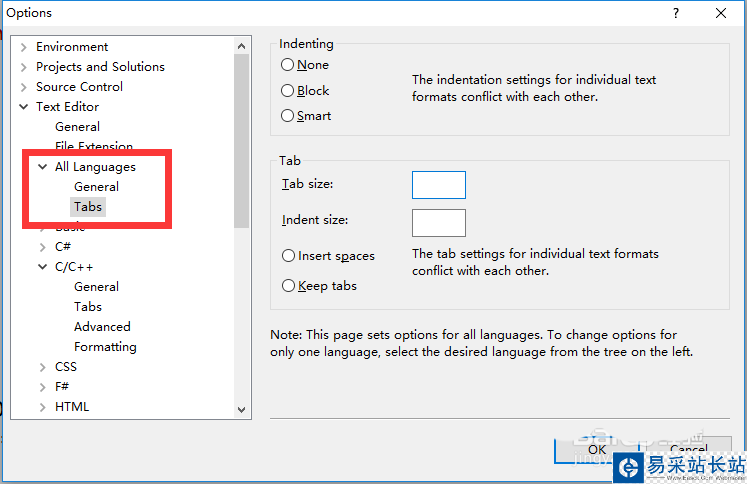This screenshot has height=484, width=747.
Task: Choose Smart indenting radio button
Action: (288, 116)
